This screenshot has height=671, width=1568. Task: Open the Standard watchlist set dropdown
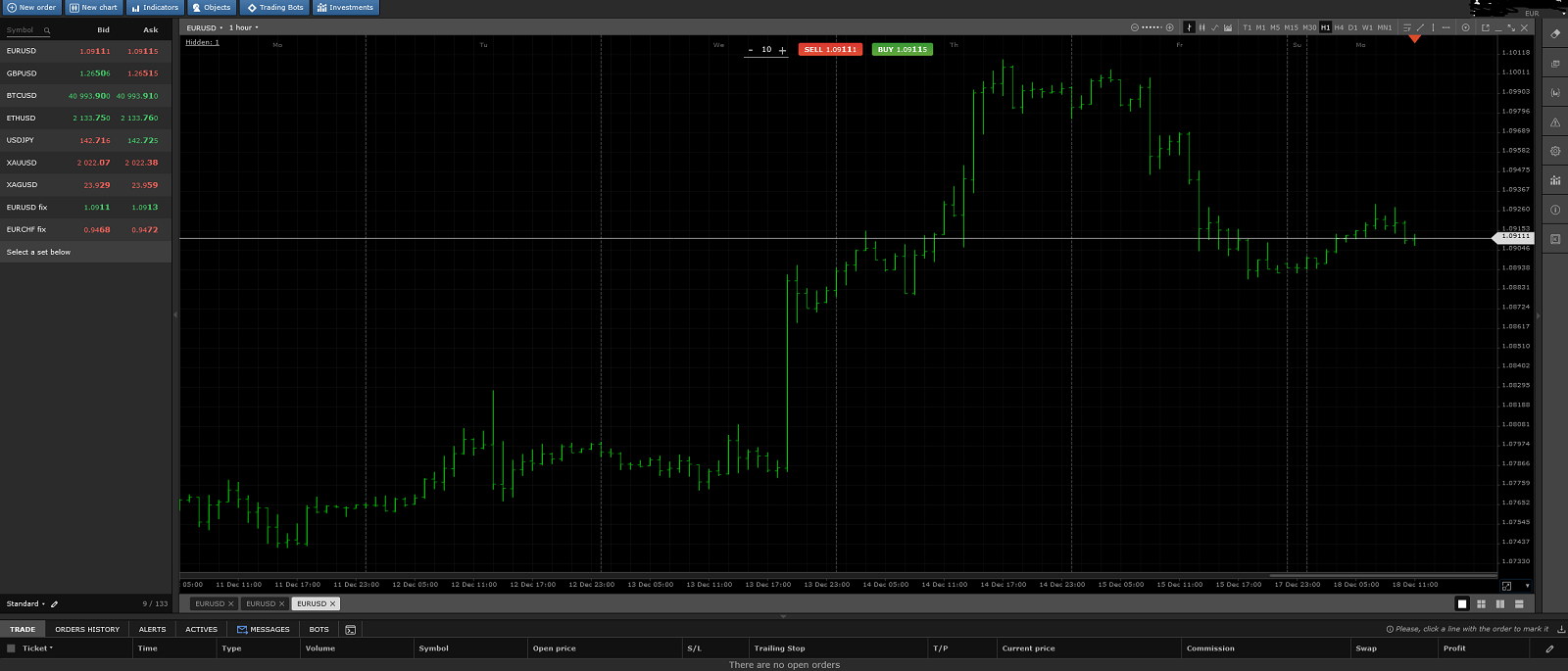coord(25,603)
